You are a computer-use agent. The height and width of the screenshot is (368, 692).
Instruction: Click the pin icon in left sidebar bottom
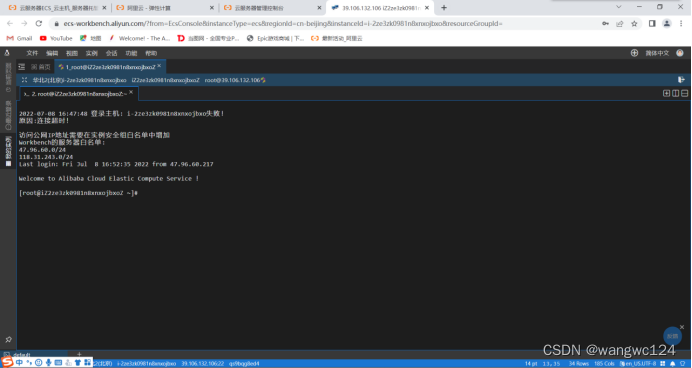8,339
